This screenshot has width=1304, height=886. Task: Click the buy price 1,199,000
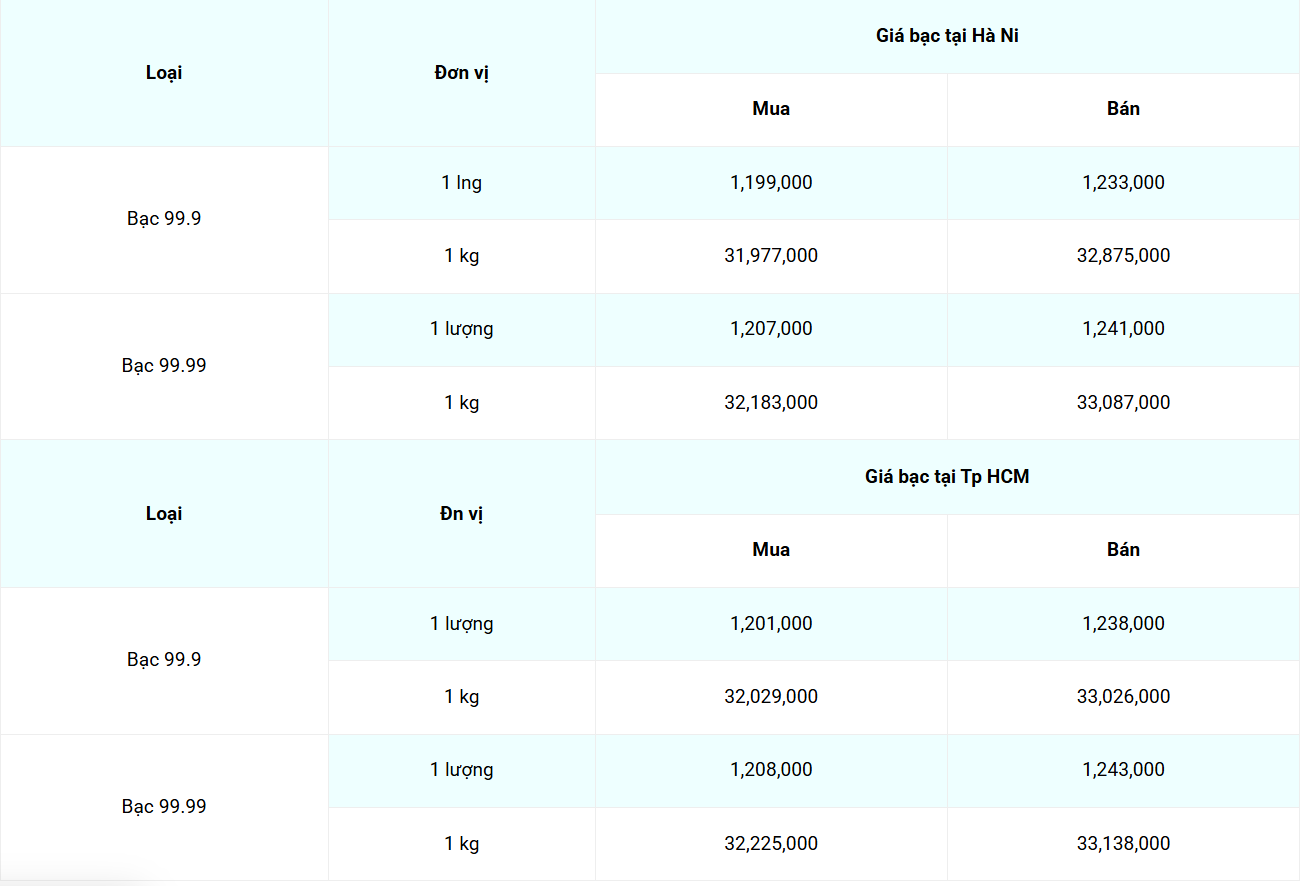point(771,183)
